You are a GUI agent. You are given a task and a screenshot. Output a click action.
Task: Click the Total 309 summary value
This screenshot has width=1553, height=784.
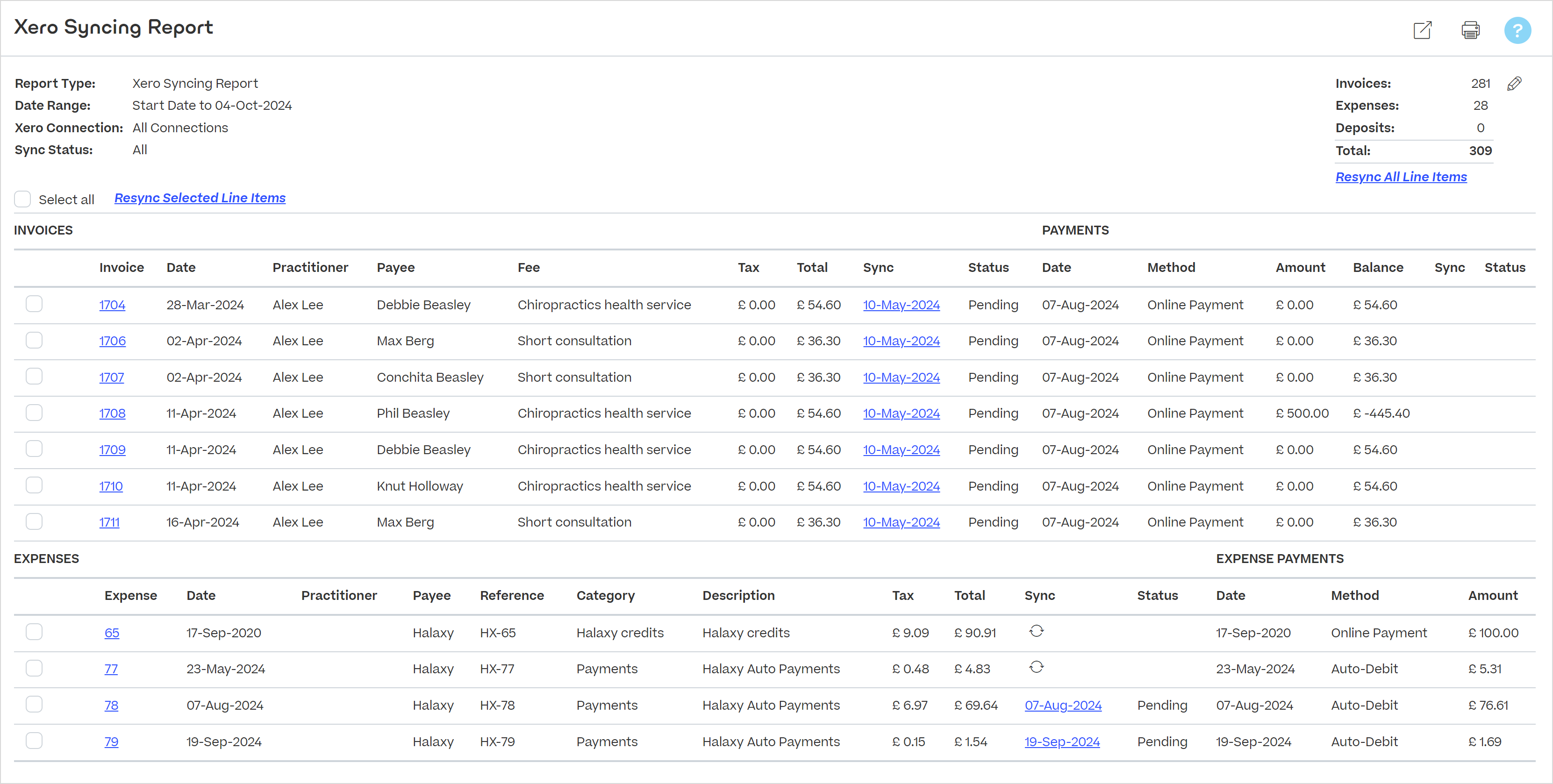[1480, 150]
